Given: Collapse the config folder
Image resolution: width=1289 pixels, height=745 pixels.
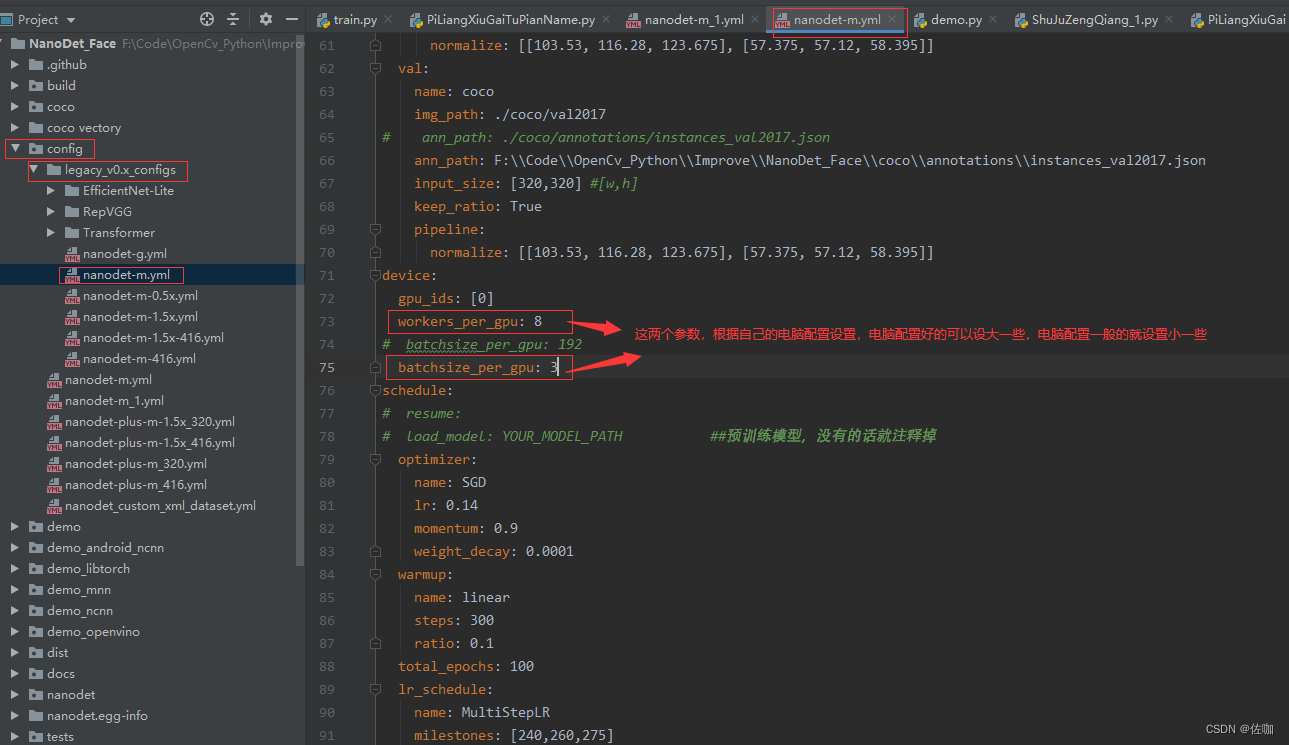Looking at the screenshot, I should (x=15, y=149).
